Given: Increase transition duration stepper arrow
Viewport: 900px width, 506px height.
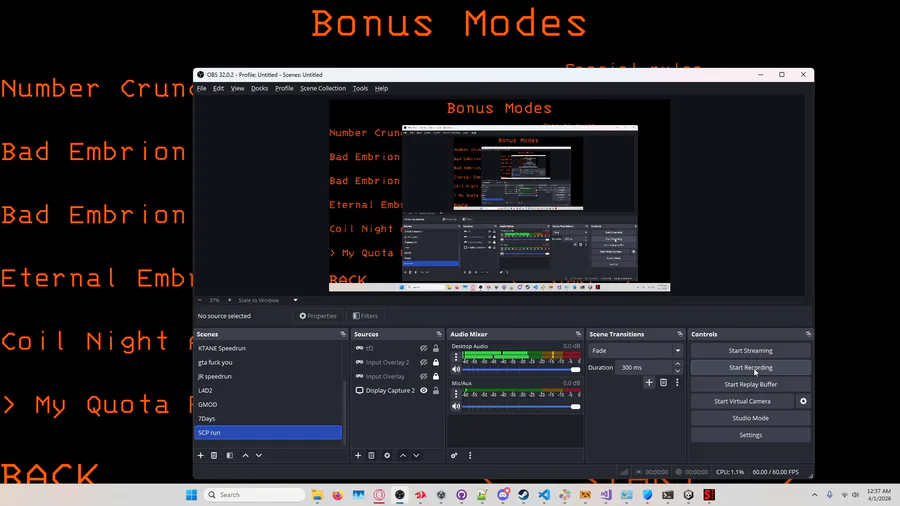Looking at the screenshot, I should [678, 364].
